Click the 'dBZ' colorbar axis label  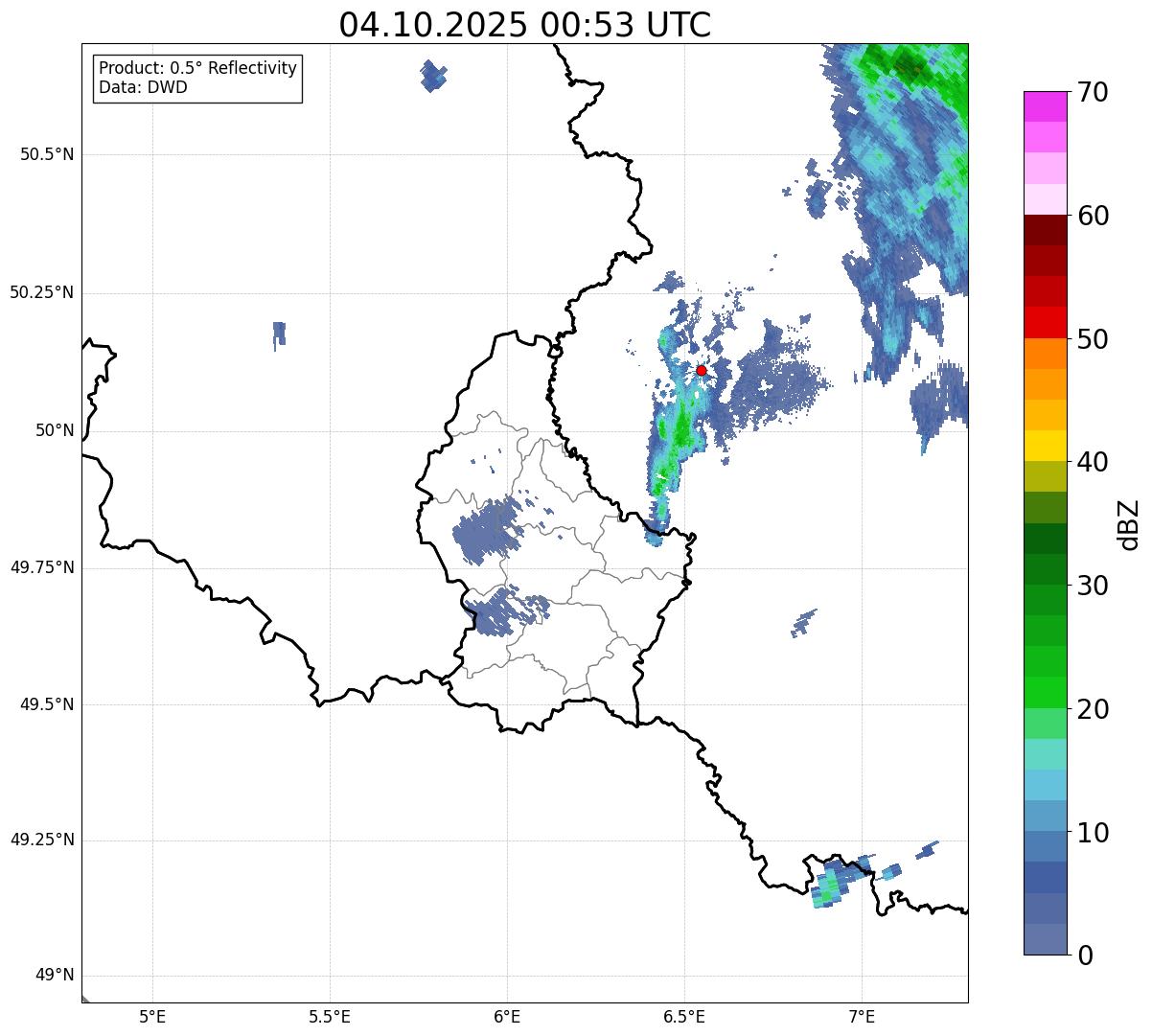click(1129, 524)
